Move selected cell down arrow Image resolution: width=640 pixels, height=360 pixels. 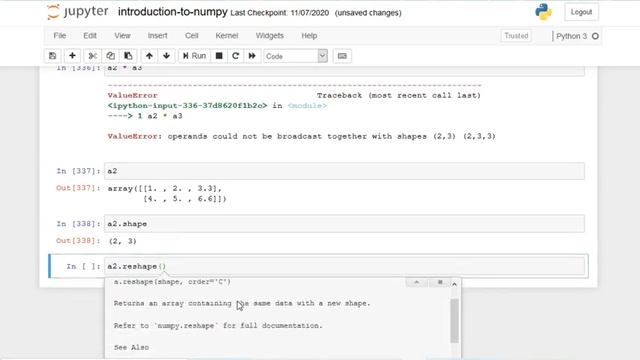tap(167, 56)
